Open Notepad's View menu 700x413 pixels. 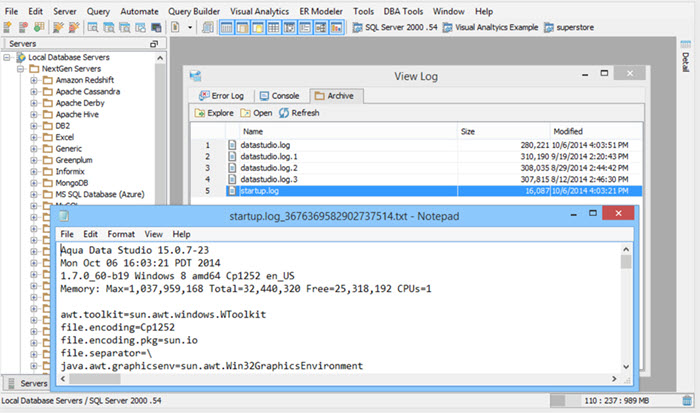coord(154,234)
